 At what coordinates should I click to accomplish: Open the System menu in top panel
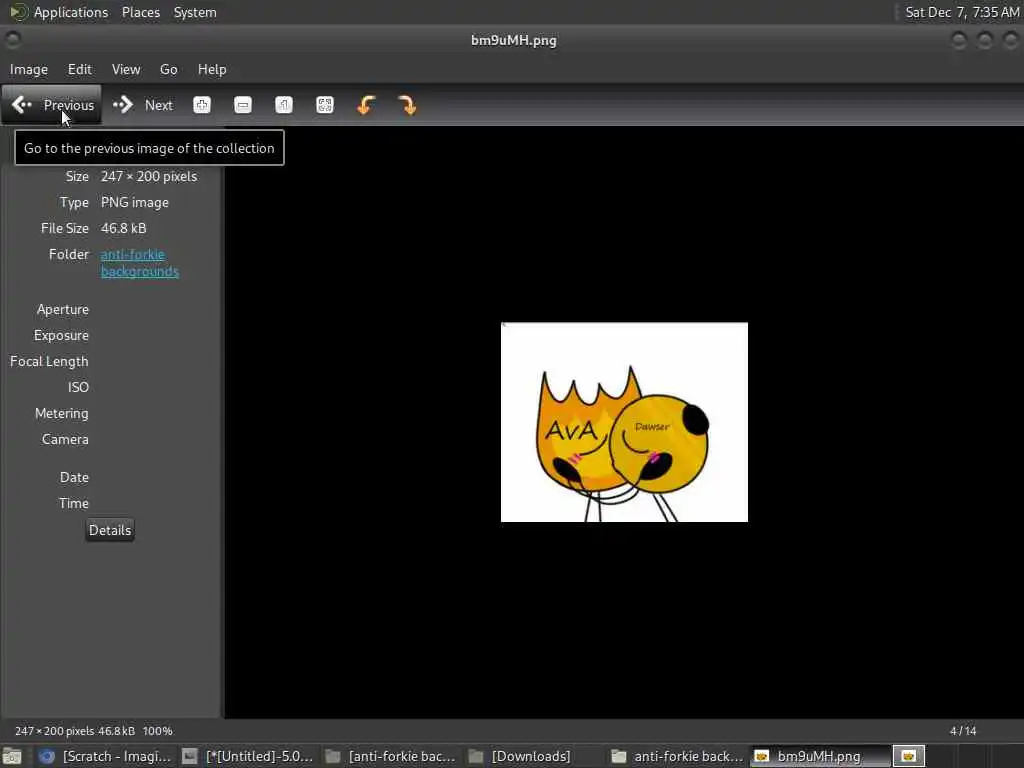coord(195,12)
